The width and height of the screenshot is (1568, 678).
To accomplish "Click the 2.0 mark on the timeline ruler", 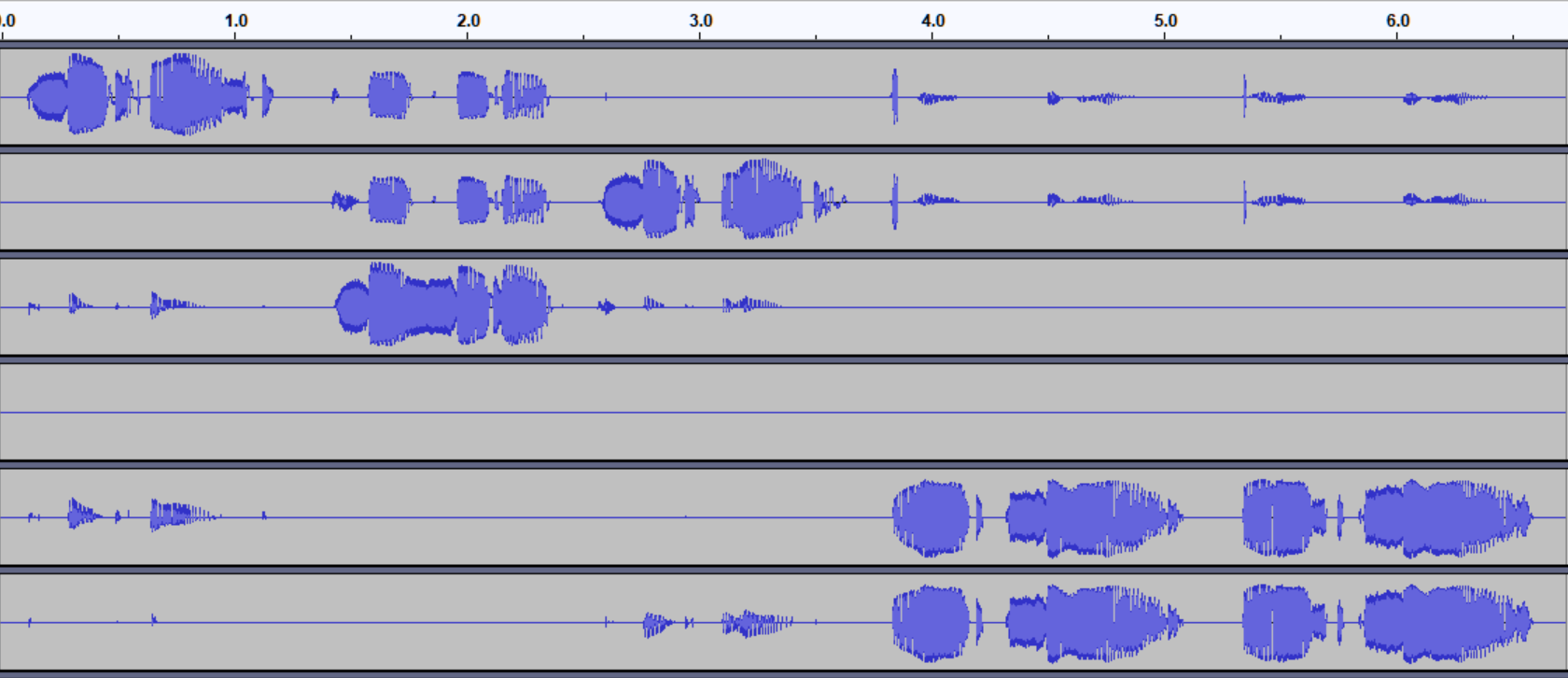I will click(469, 21).
